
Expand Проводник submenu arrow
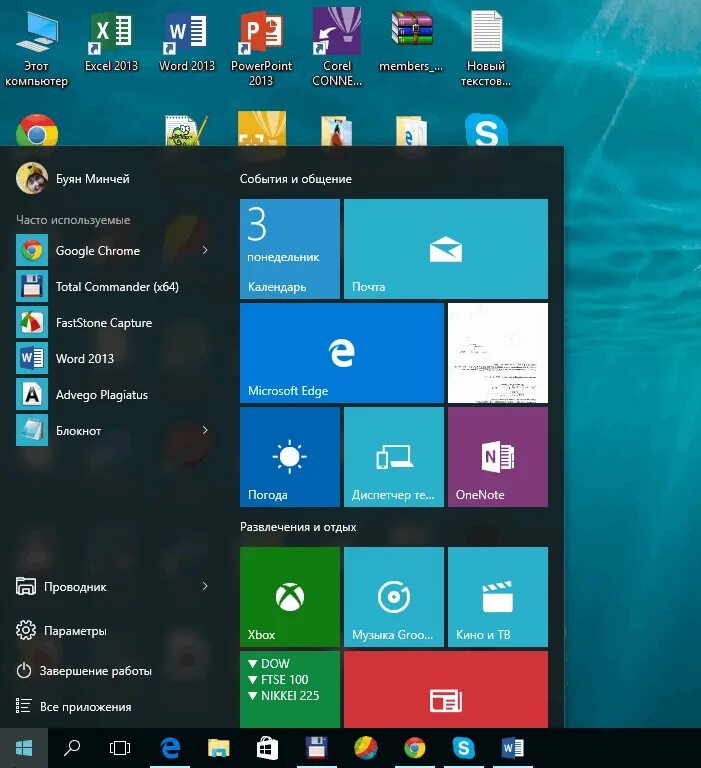[x=205, y=586]
